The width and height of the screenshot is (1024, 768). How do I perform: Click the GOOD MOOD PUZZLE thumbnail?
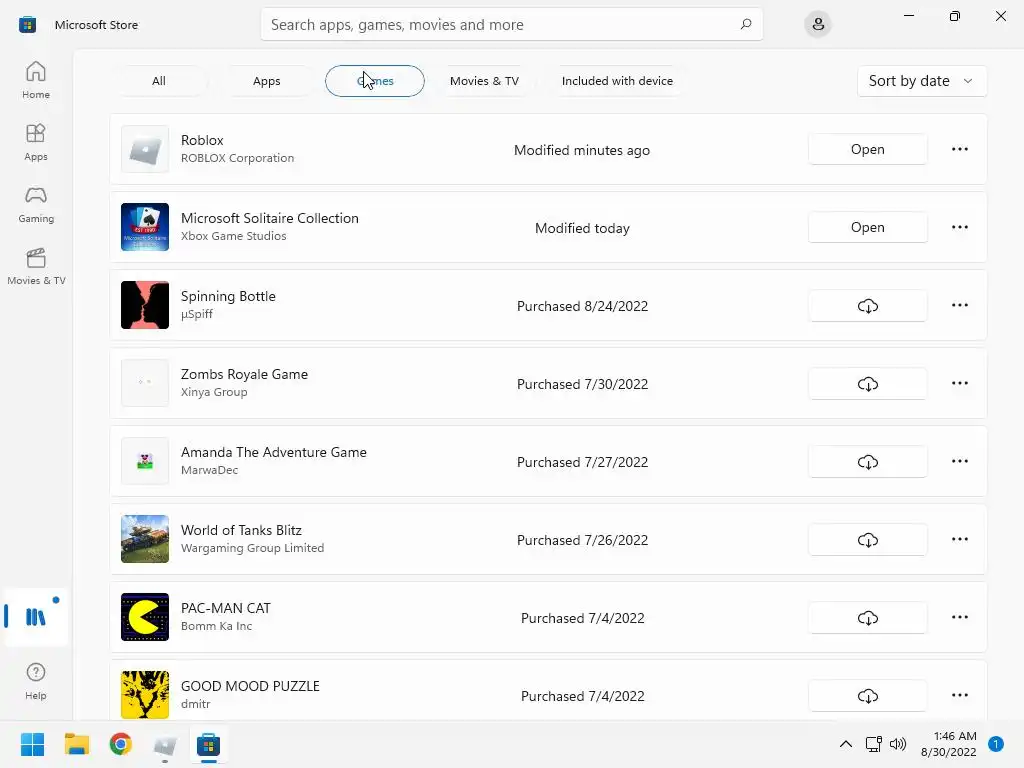click(145, 695)
